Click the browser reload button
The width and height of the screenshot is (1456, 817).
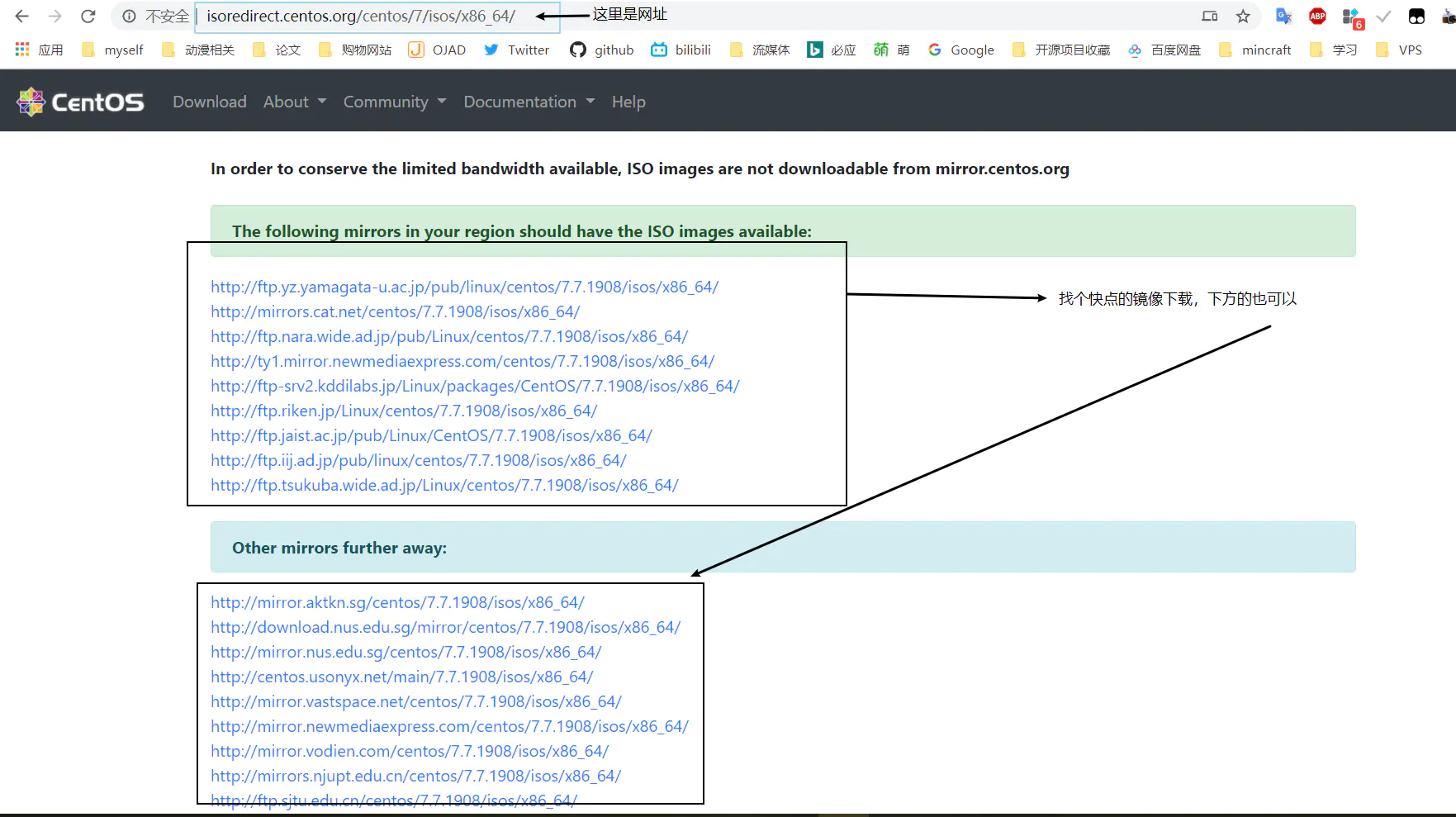click(88, 17)
